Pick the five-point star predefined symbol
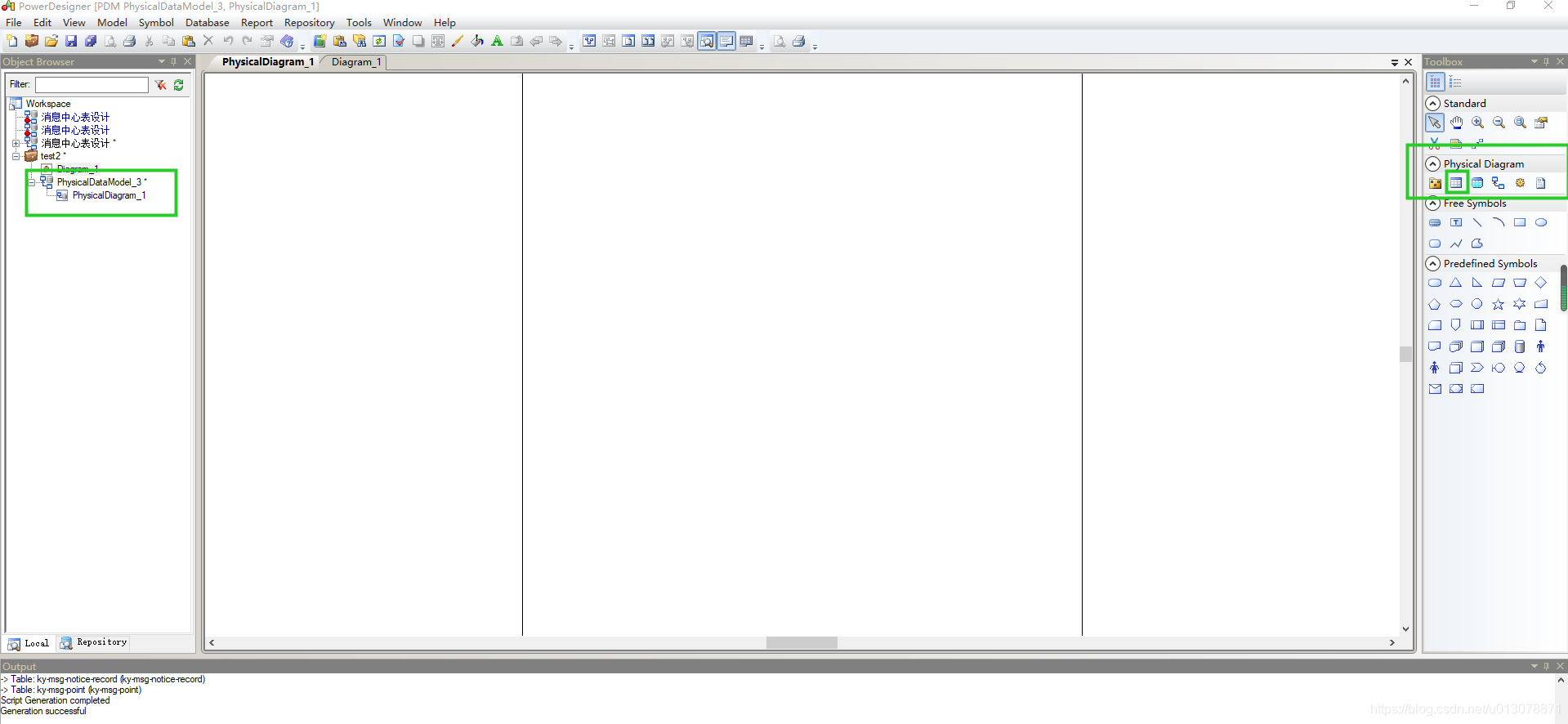Viewport: 1568px width, 724px height. 1499,304
